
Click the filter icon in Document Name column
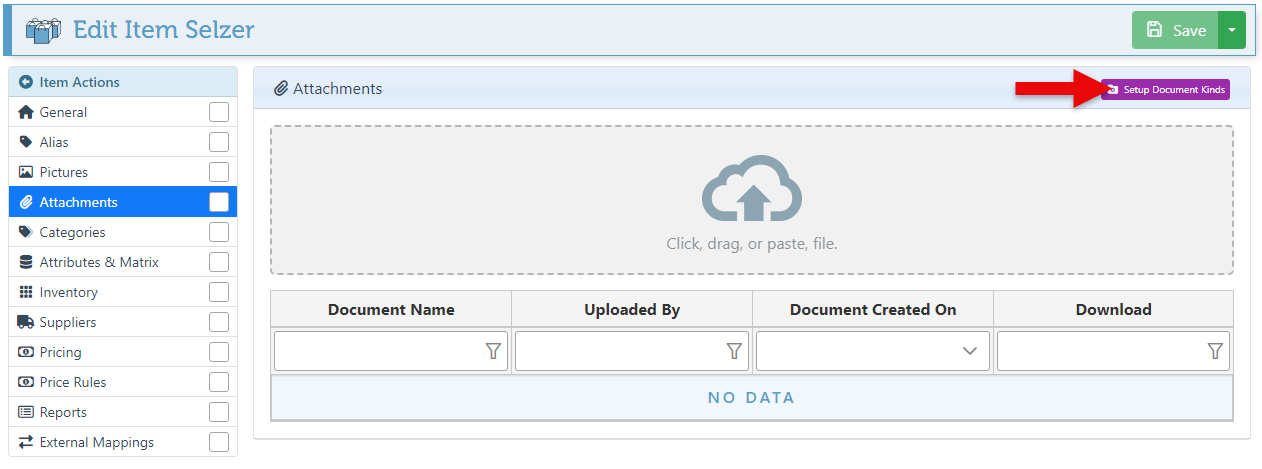tap(493, 351)
